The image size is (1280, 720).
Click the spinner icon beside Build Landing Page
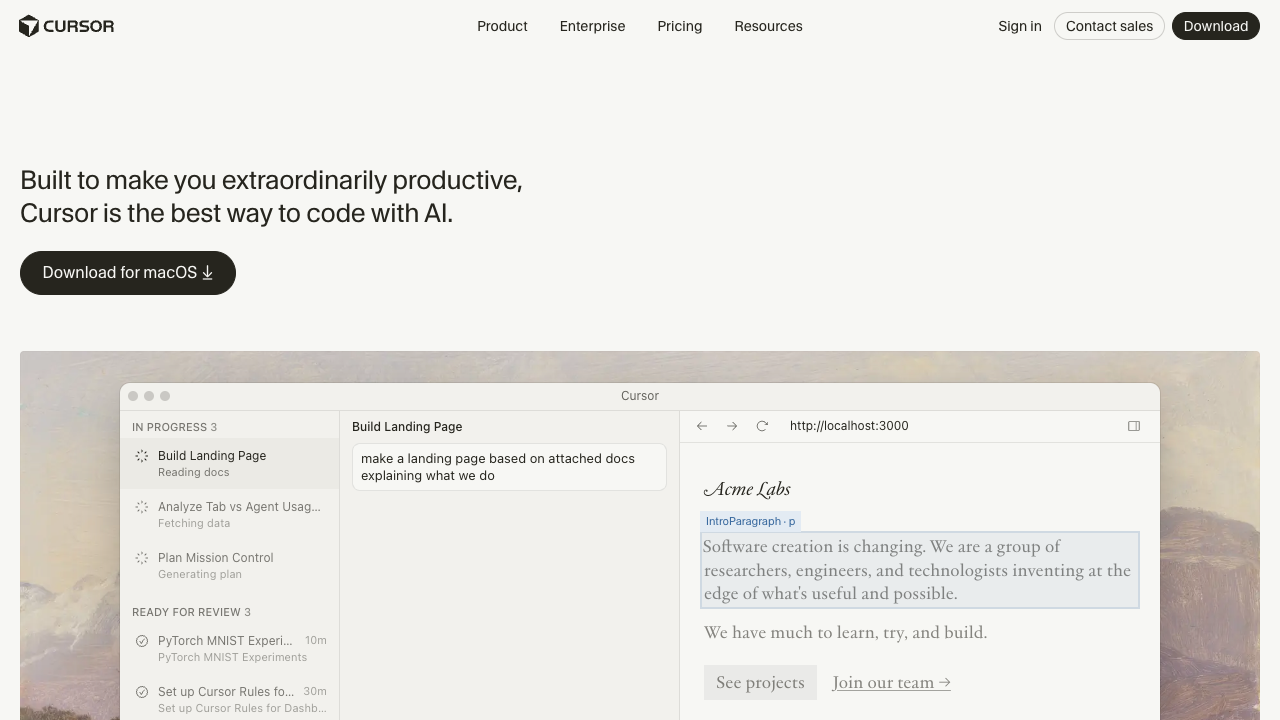[142, 456]
